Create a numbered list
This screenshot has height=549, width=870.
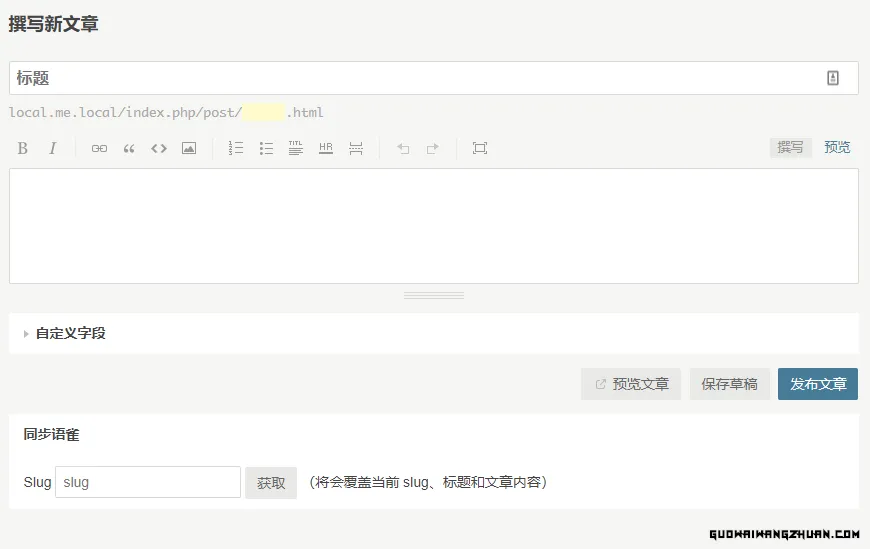(x=236, y=148)
